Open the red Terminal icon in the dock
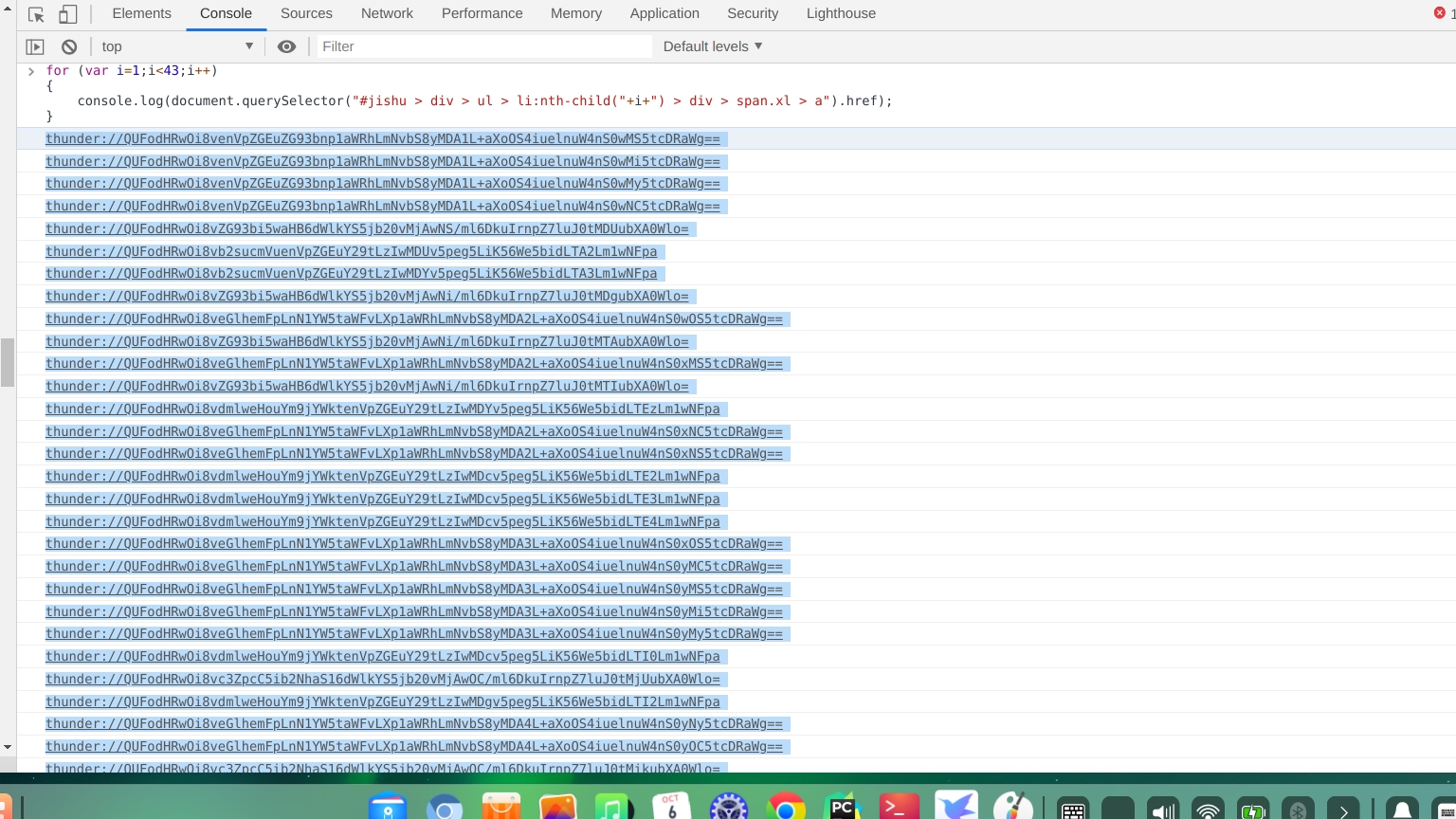The image size is (1456, 819). pos(899,807)
